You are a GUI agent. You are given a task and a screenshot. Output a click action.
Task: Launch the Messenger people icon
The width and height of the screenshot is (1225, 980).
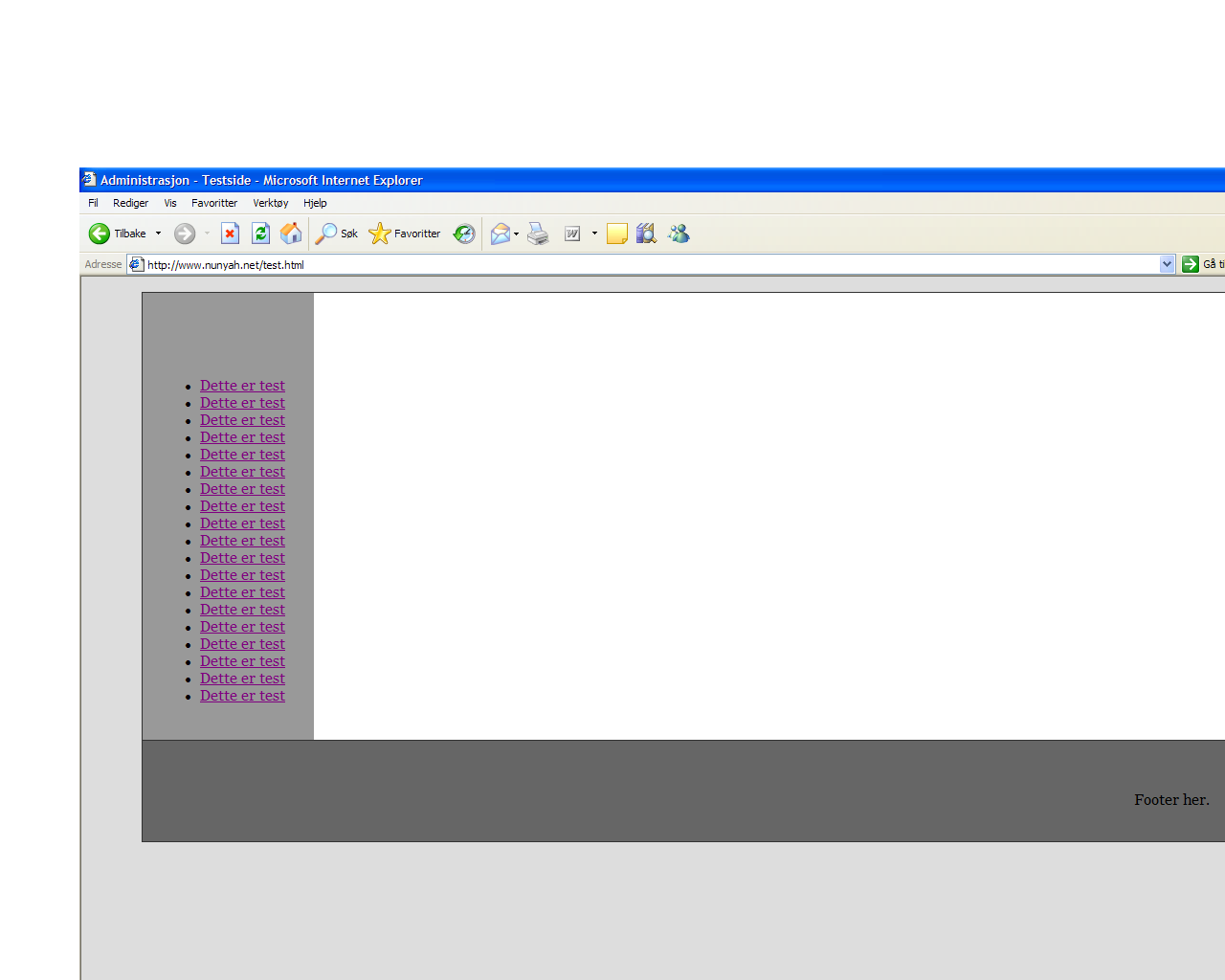point(679,234)
